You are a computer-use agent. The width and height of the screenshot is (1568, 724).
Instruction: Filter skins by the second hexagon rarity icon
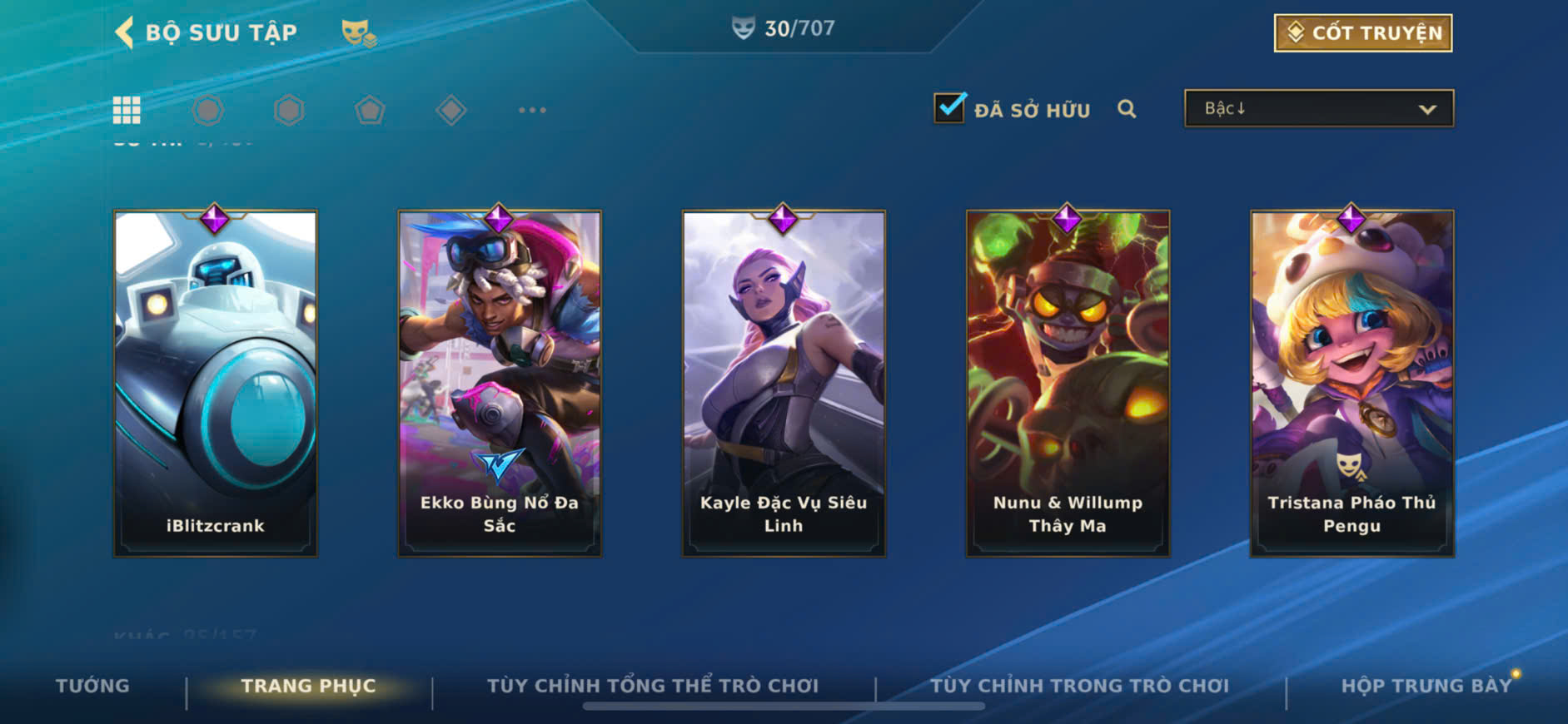(289, 110)
